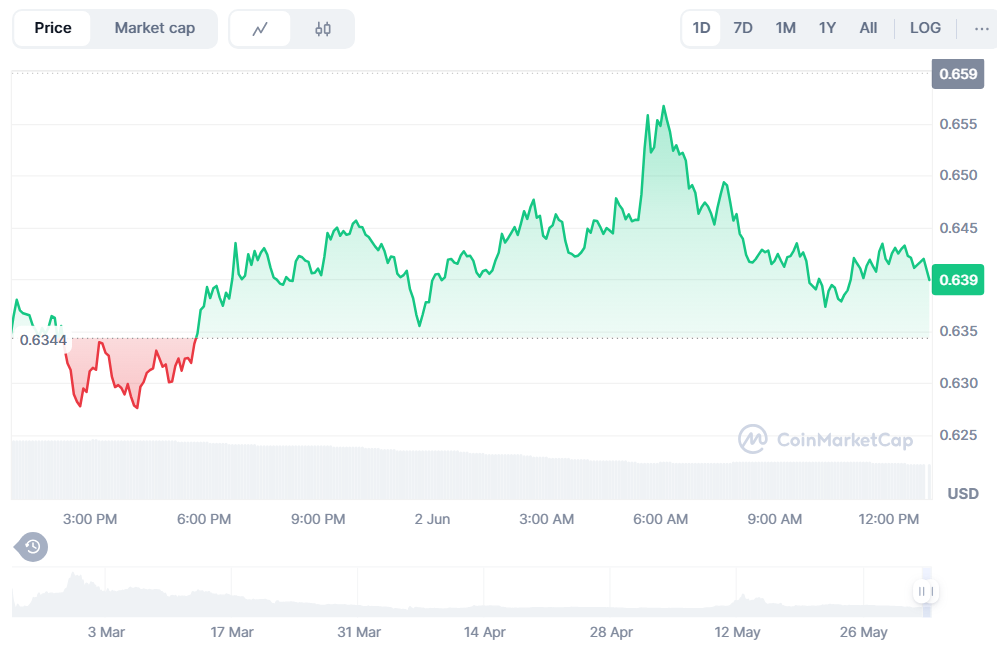The height and width of the screenshot is (655, 997).
Task: Click the USD currency label
Action: click(962, 494)
